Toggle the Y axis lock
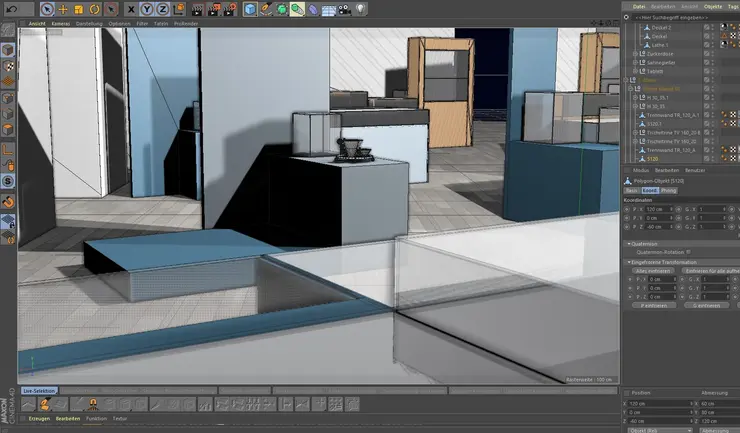The image size is (740, 433). (147, 9)
